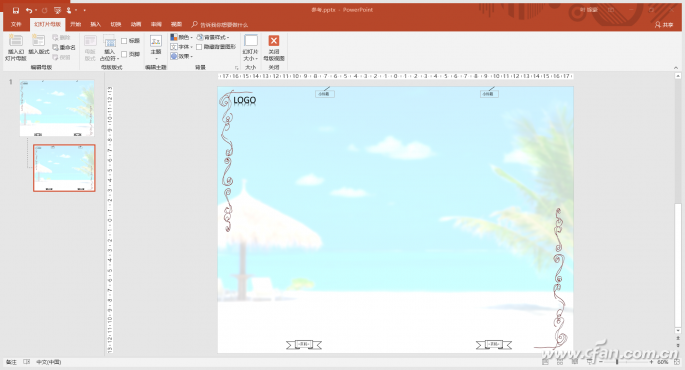Click the vertical scrollbar up arrow
This screenshot has height=370, width=685.
[x=678, y=76]
